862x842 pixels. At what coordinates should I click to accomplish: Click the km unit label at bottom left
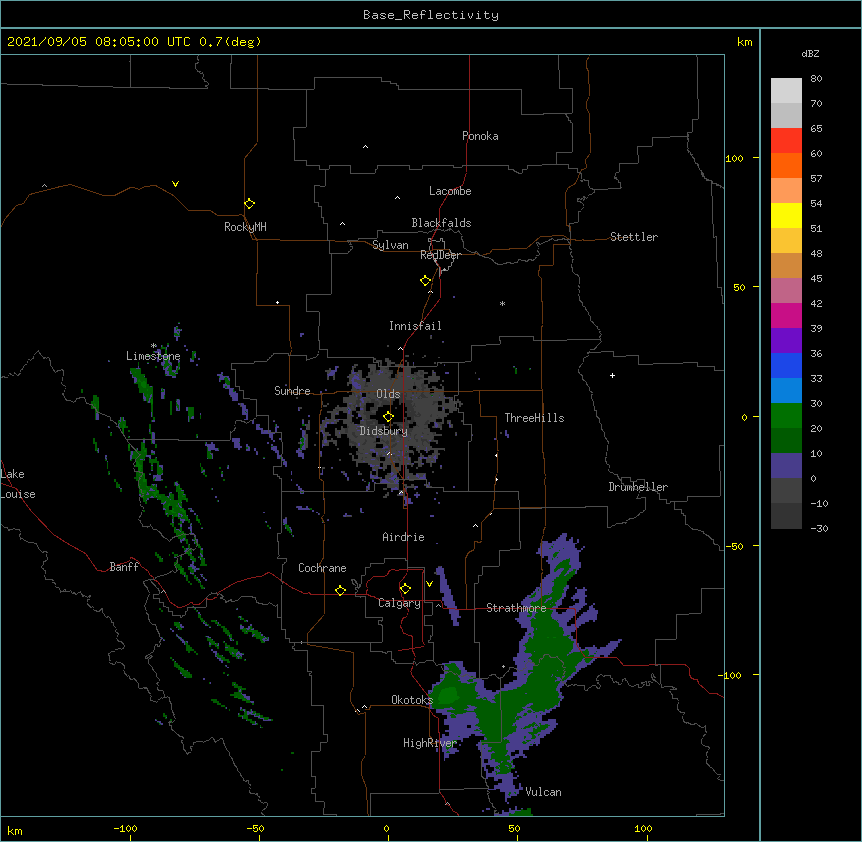15,831
